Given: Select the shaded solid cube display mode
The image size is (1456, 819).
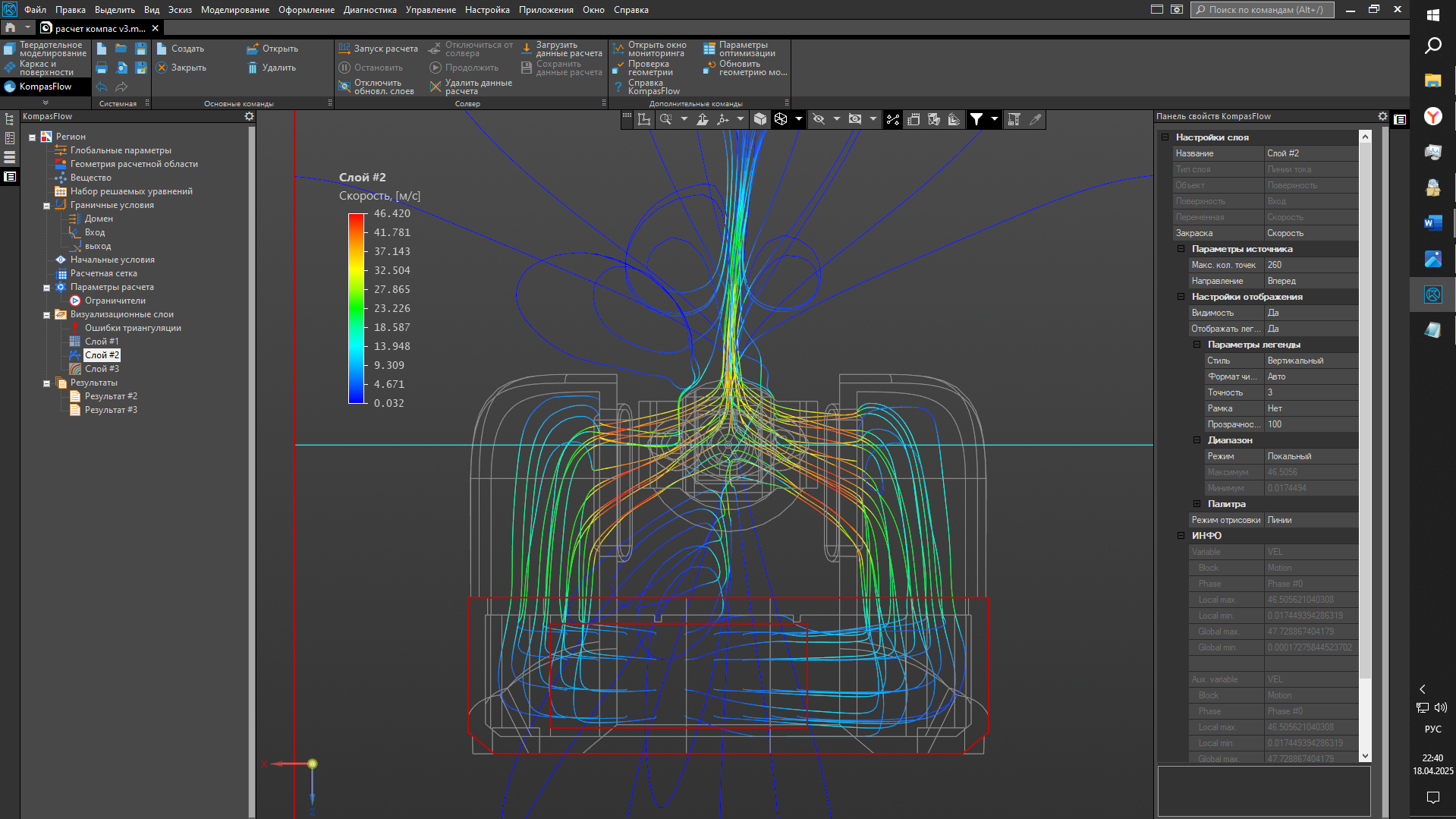Looking at the screenshot, I should coord(760,119).
